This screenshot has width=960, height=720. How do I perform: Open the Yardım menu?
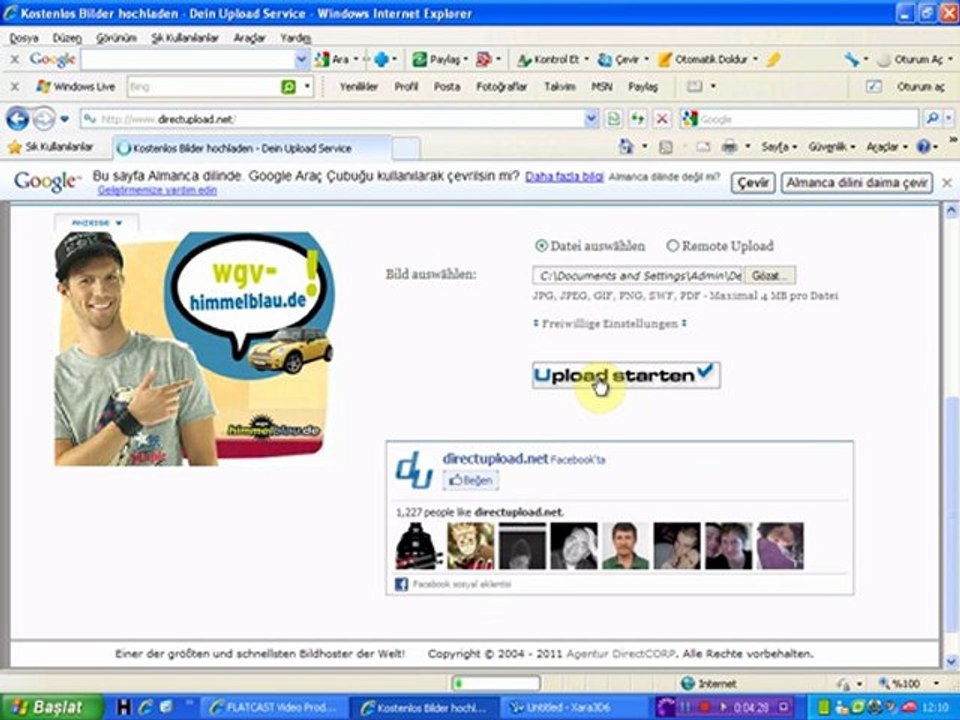pos(296,38)
